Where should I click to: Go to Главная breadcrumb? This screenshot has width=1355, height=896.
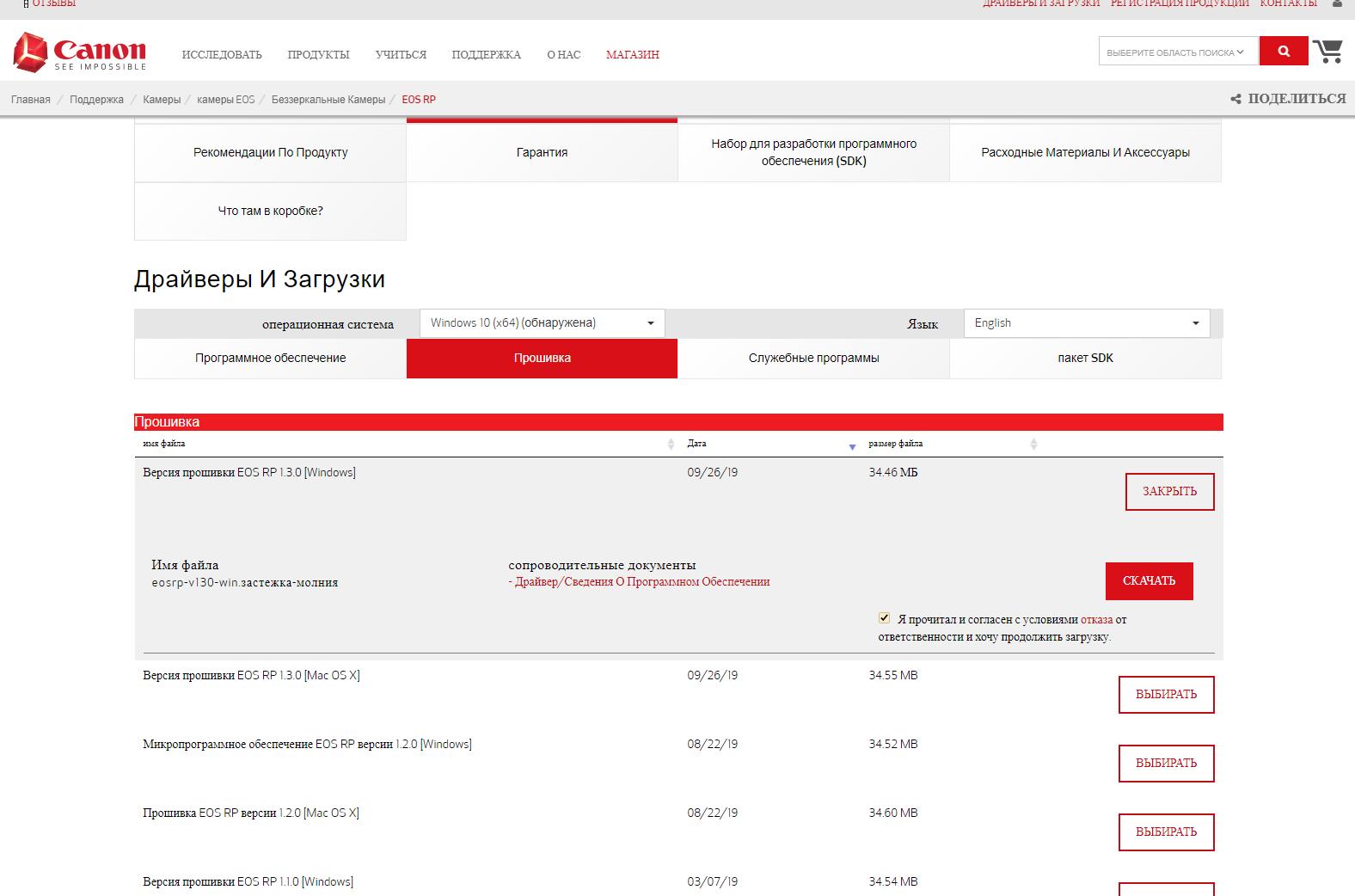(x=31, y=100)
